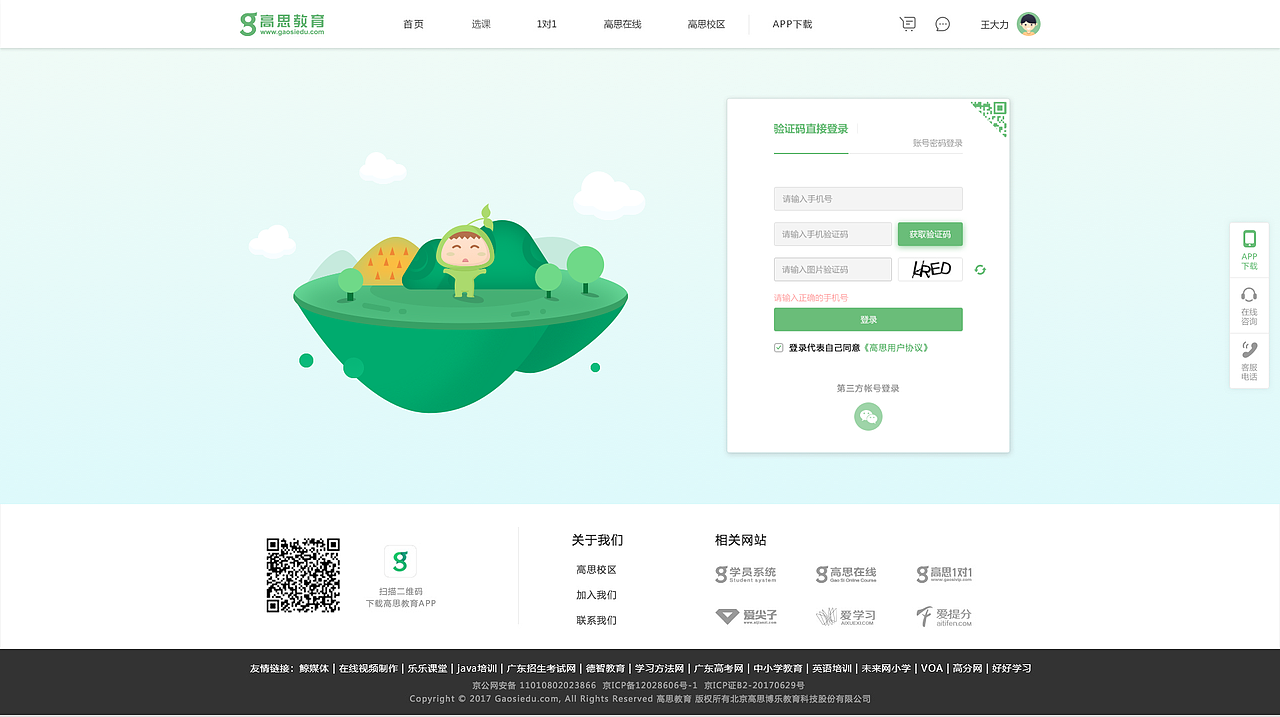The width and height of the screenshot is (1280, 717).
Task: Click the 第三方帐号登录 label
Action: pyautogui.click(x=868, y=388)
